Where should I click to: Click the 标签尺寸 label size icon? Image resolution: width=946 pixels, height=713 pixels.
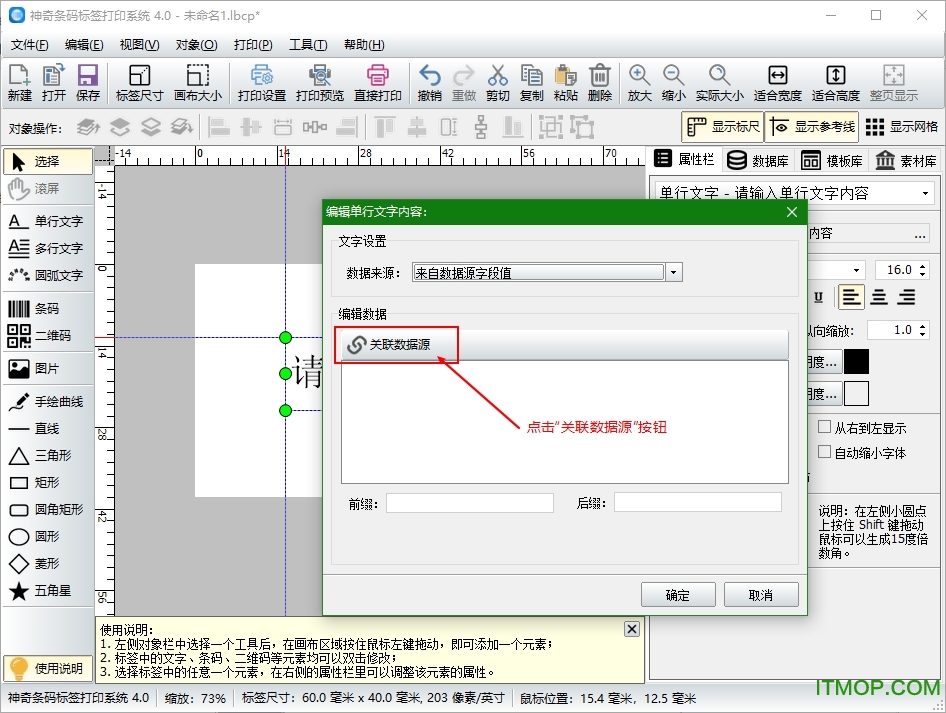139,83
